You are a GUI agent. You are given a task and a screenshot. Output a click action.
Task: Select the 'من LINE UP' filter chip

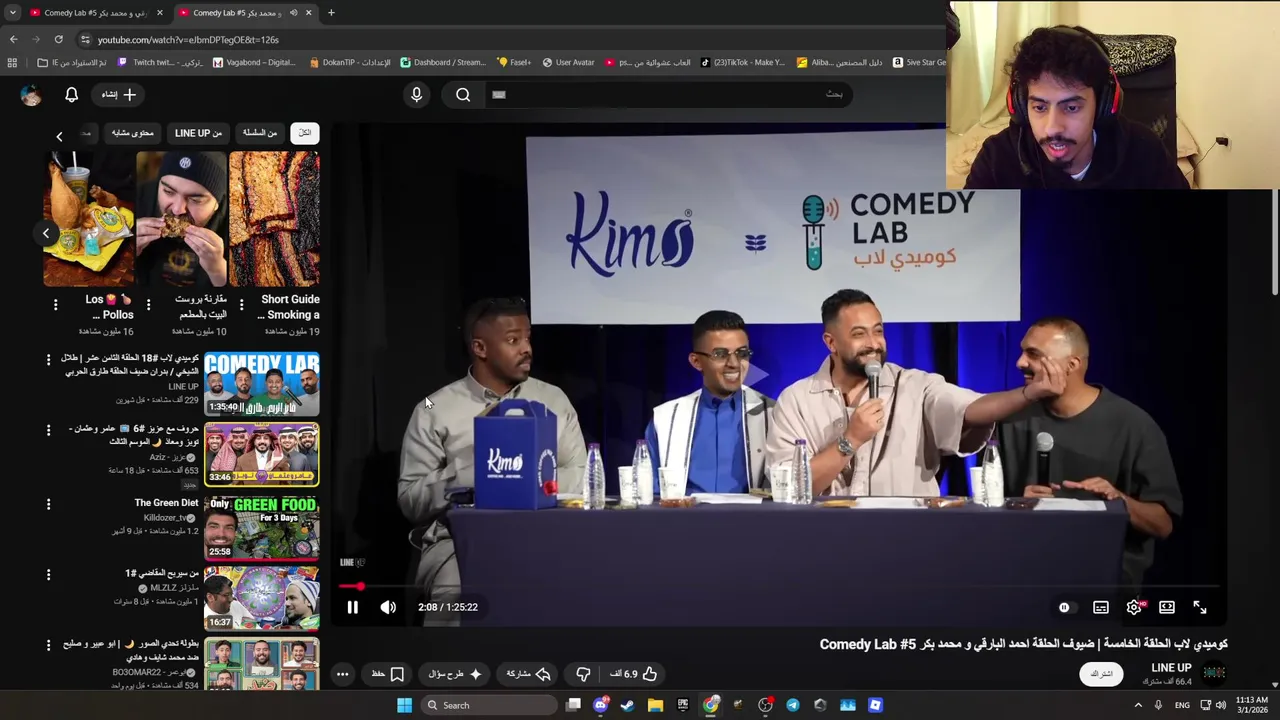198,133
